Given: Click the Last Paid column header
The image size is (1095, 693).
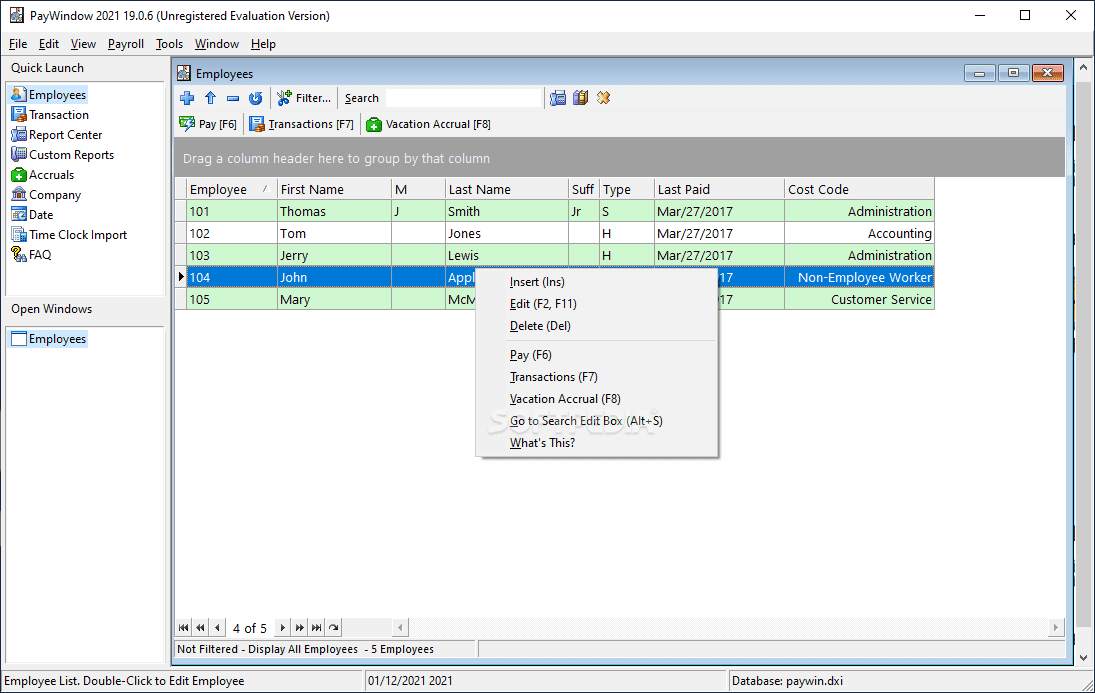Looking at the screenshot, I should click(719, 189).
